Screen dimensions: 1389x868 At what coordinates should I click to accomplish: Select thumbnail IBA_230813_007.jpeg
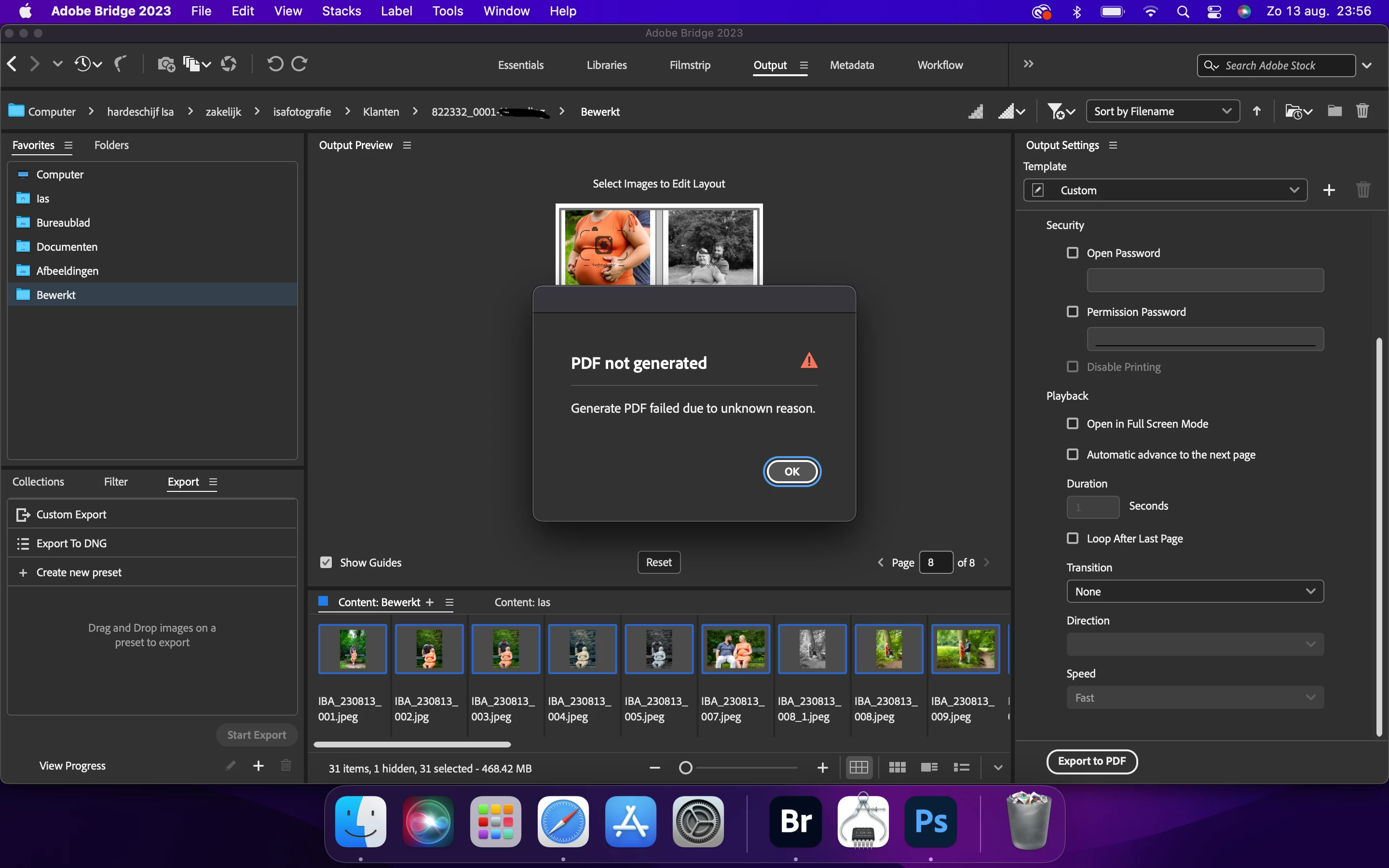(x=735, y=649)
